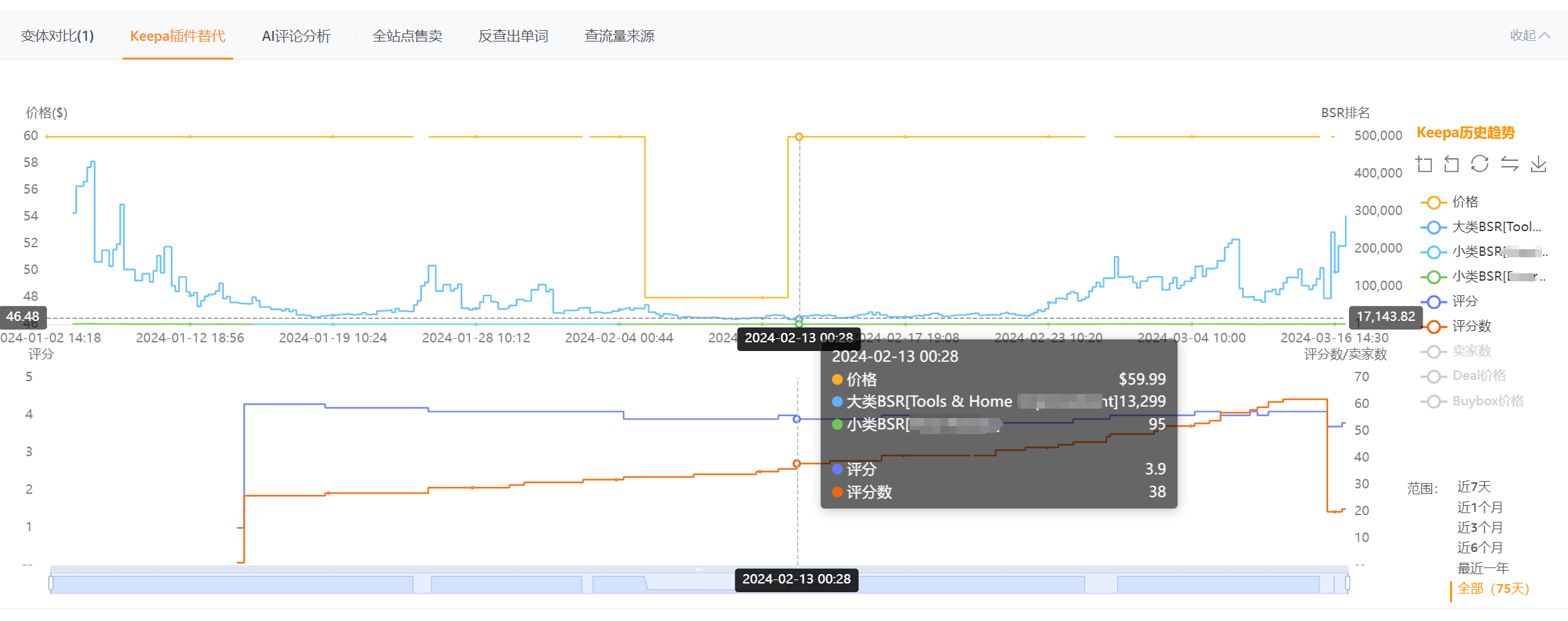The height and width of the screenshot is (621, 1568).
Task: Enable the 卖家数 legend series
Action: 1456,351
